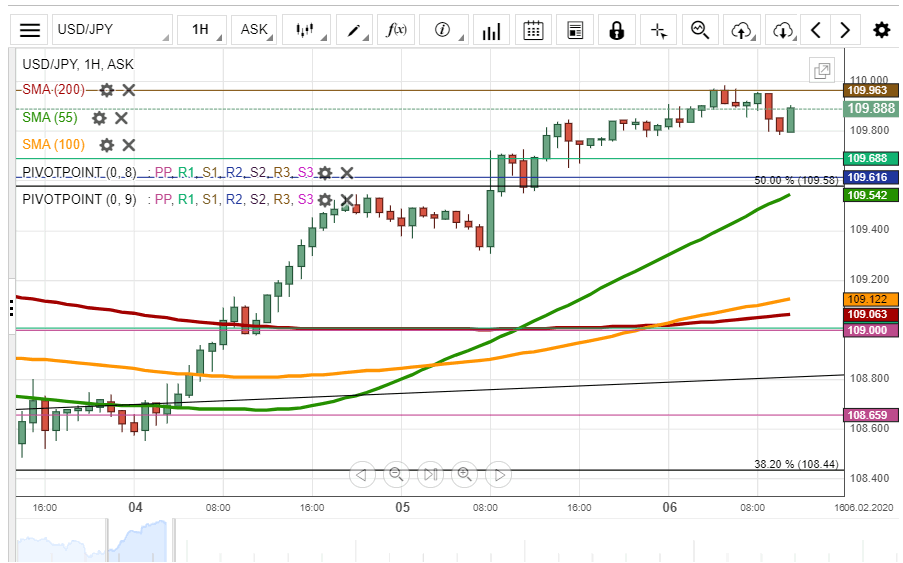The image size is (903, 563).
Task: Open the ASK price side dropdown
Action: click(x=254, y=30)
